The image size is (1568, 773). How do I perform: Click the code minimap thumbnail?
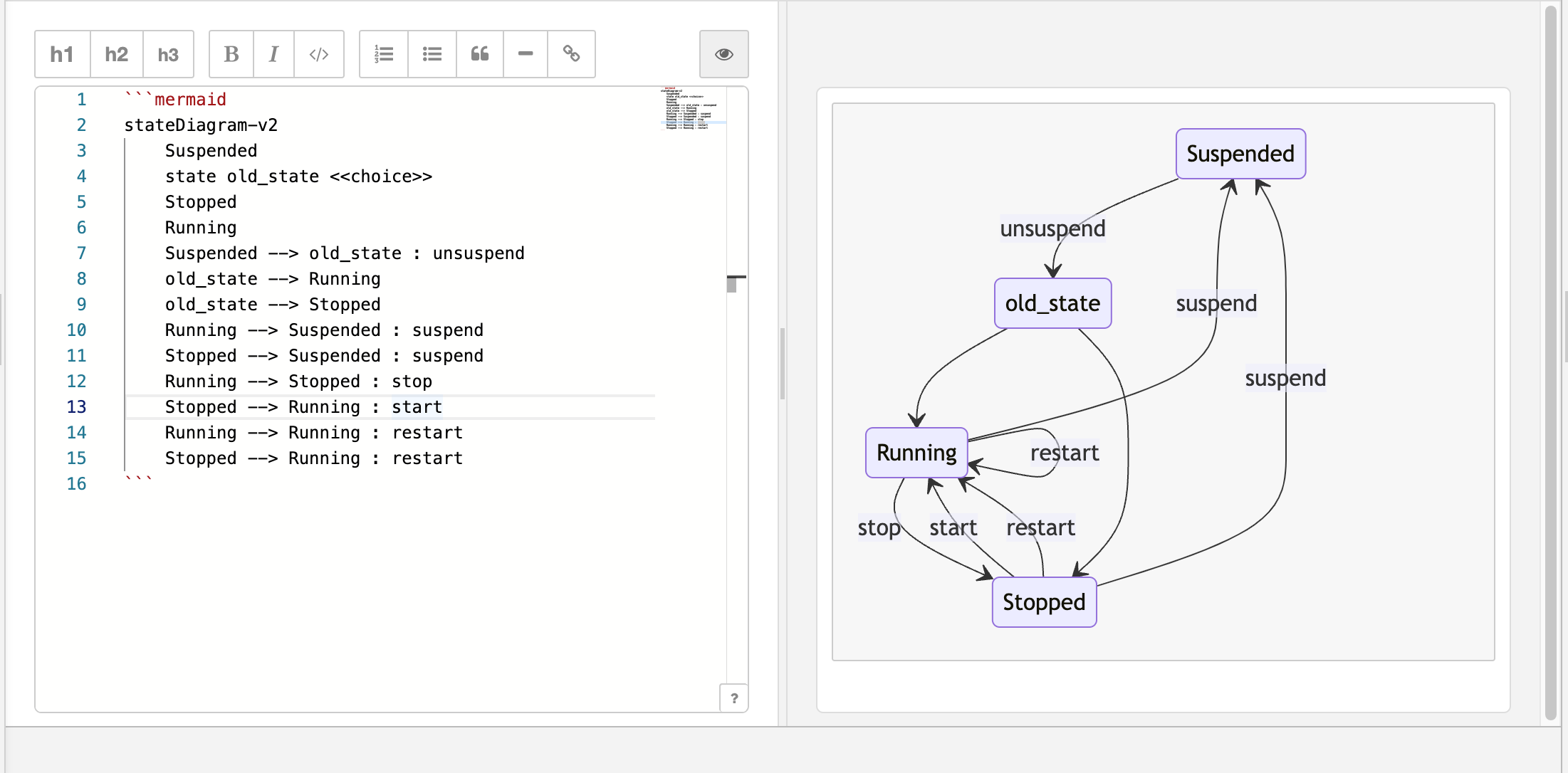tap(692, 108)
